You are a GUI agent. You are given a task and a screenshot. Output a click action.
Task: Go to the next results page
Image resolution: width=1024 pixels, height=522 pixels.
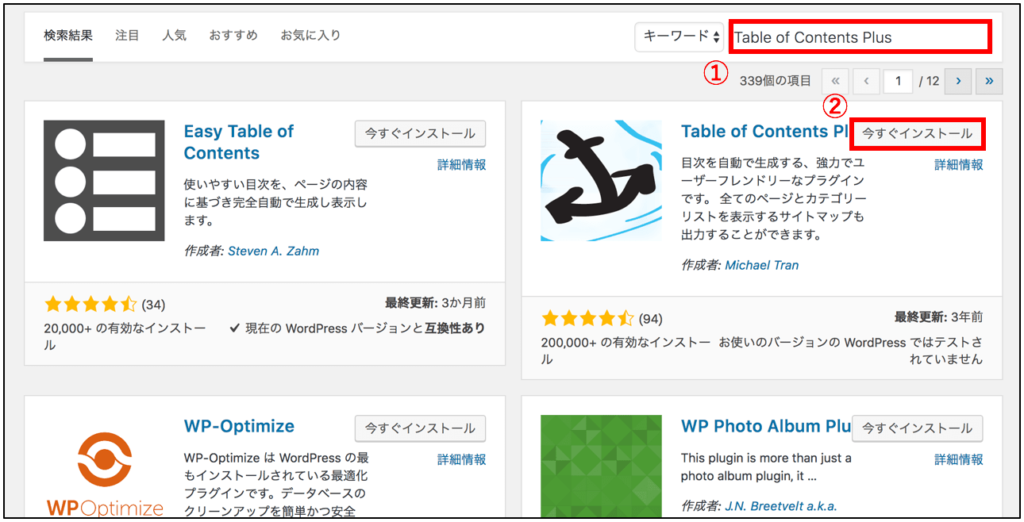pyautogui.click(x=958, y=81)
